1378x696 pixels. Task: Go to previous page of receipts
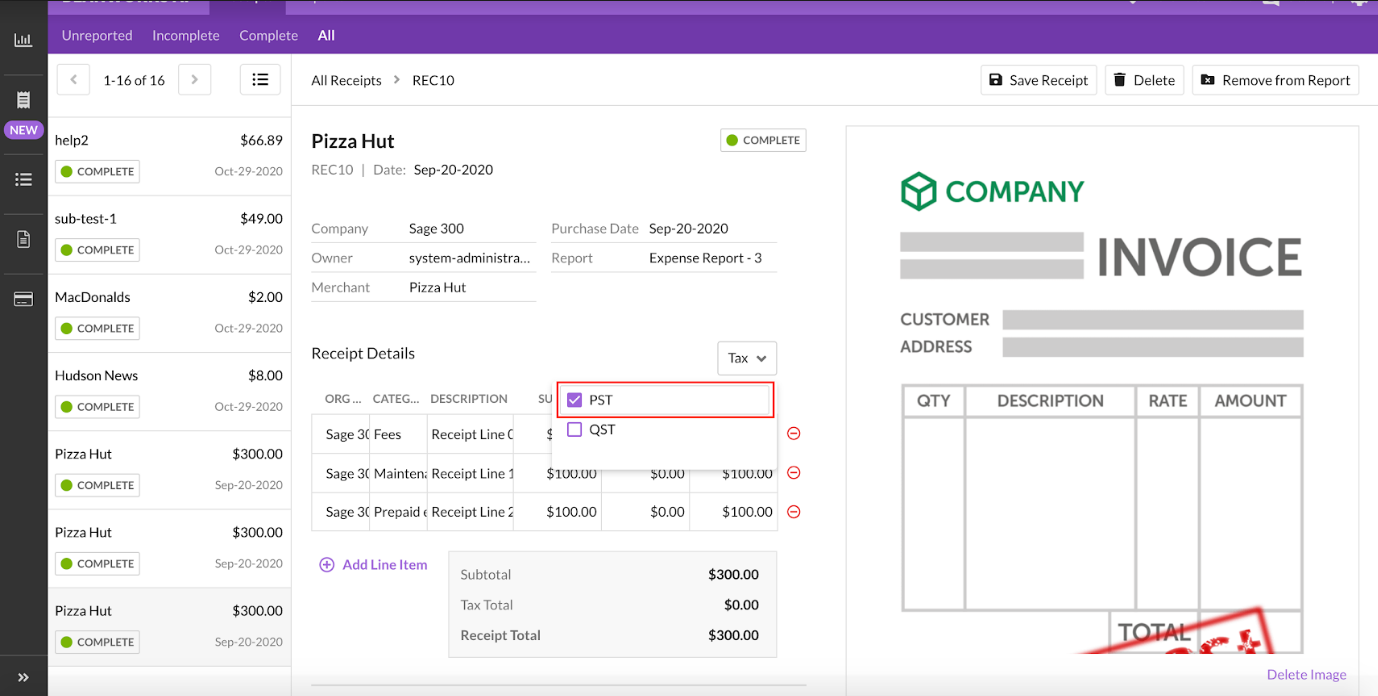(74, 80)
